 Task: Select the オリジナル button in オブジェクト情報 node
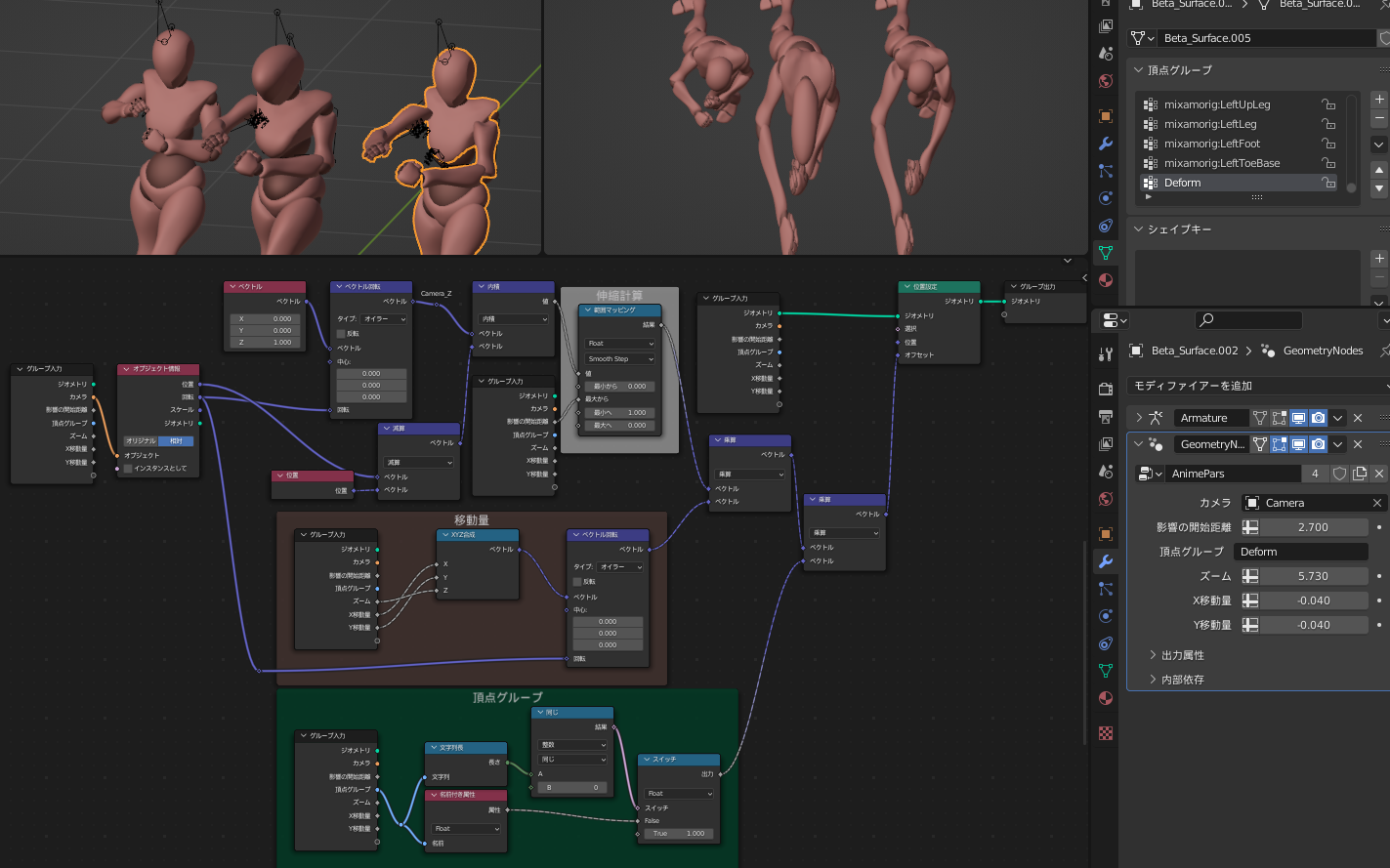click(x=141, y=440)
